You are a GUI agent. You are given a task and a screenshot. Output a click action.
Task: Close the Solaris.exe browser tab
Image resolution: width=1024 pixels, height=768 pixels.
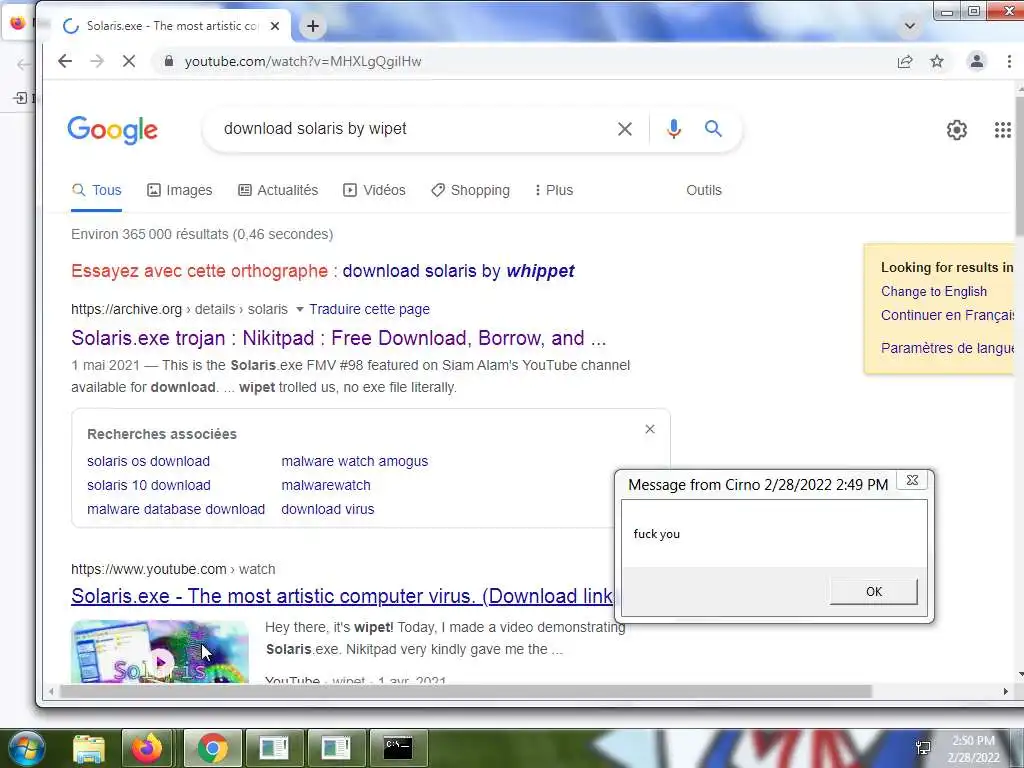pyautogui.click(x=275, y=26)
